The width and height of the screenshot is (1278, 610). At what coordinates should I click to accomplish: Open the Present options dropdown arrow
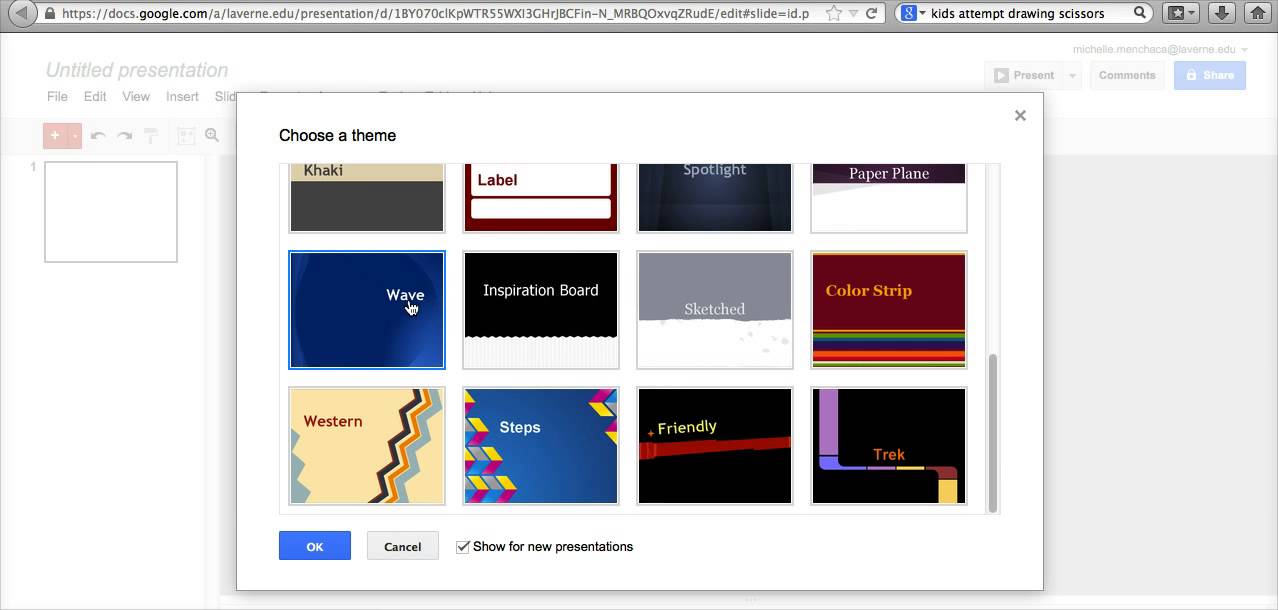point(1072,75)
